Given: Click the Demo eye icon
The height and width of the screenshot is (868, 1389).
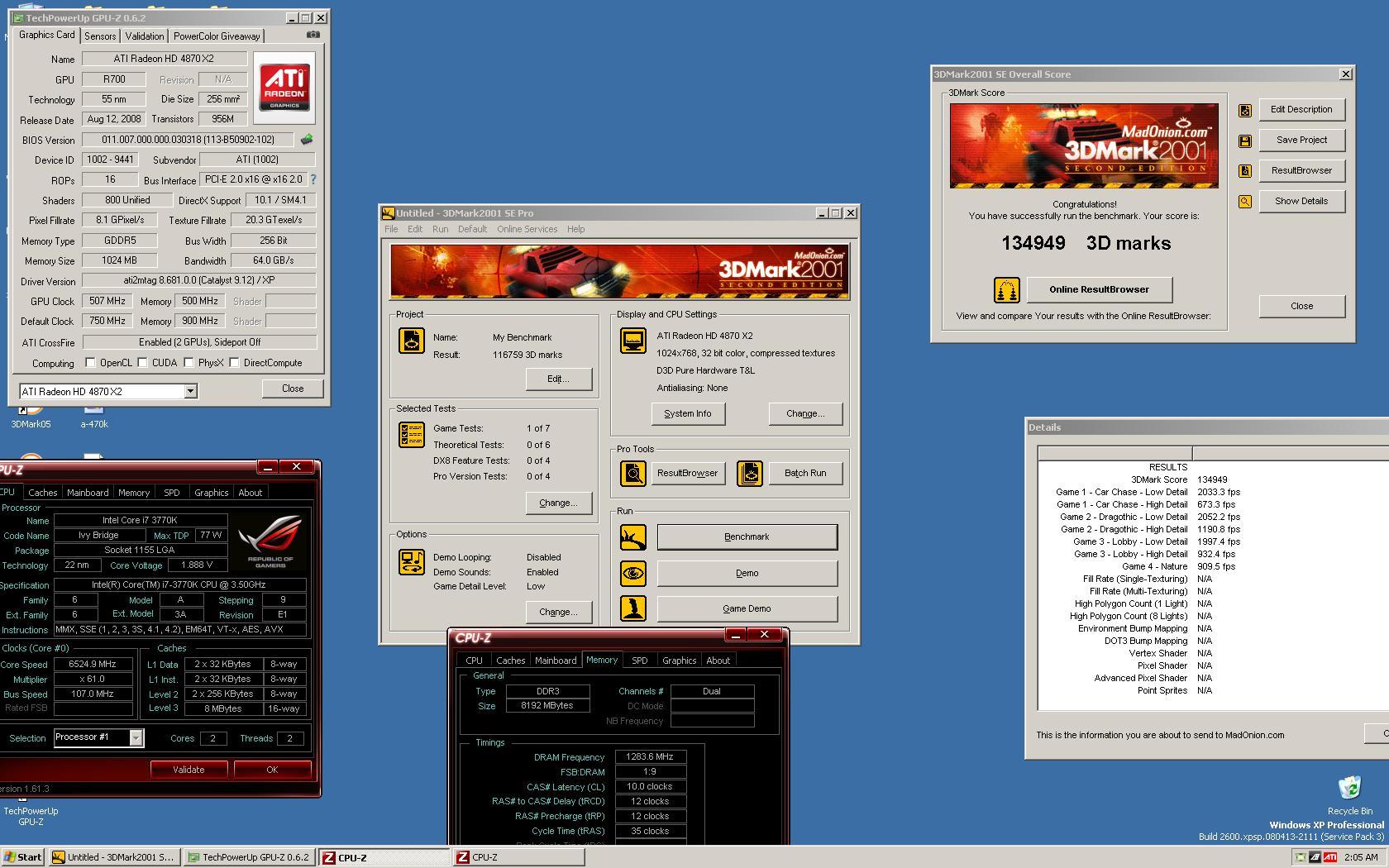Looking at the screenshot, I should point(633,573).
